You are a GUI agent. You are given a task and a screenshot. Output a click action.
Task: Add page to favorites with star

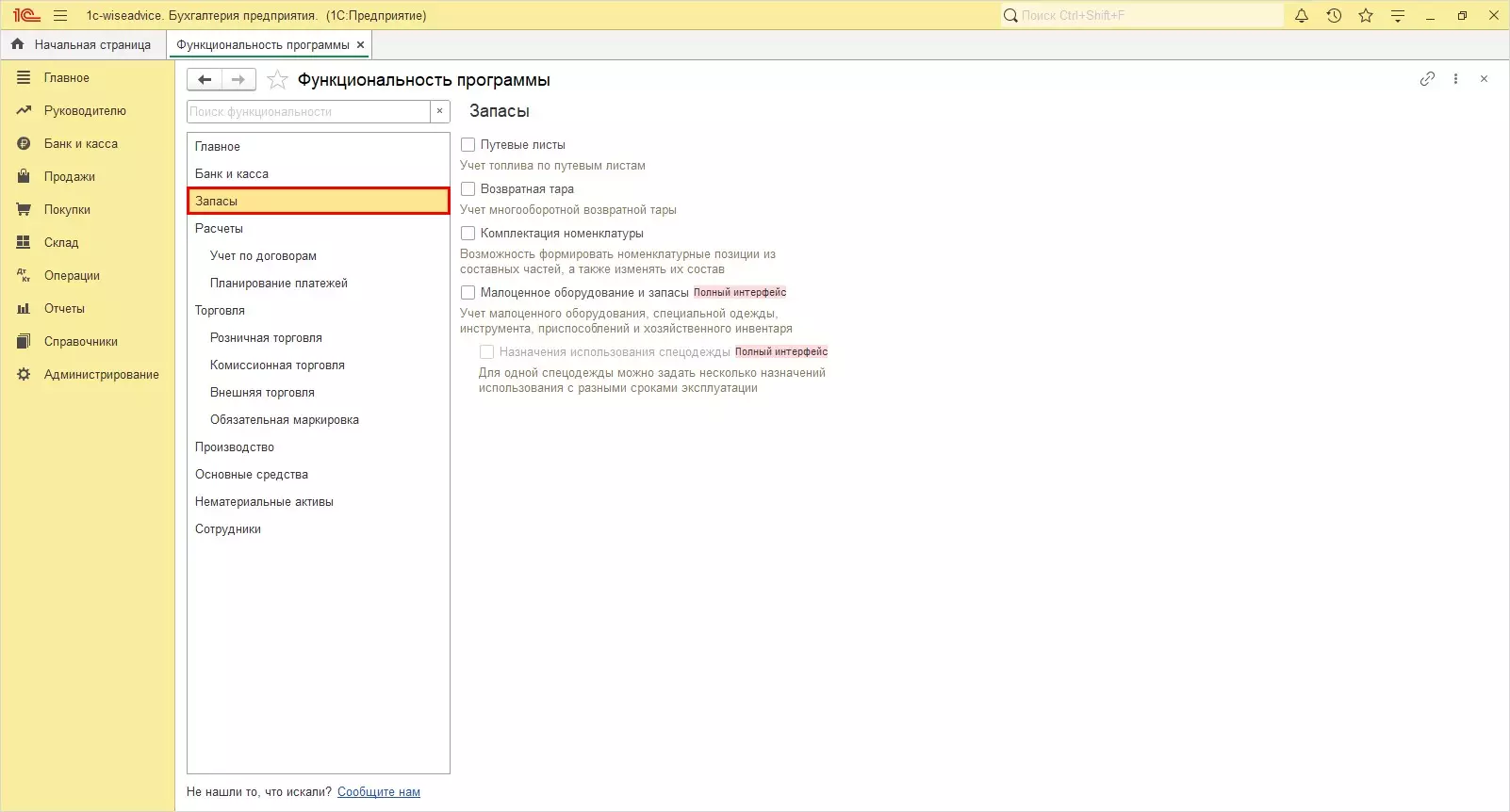pos(277,80)
